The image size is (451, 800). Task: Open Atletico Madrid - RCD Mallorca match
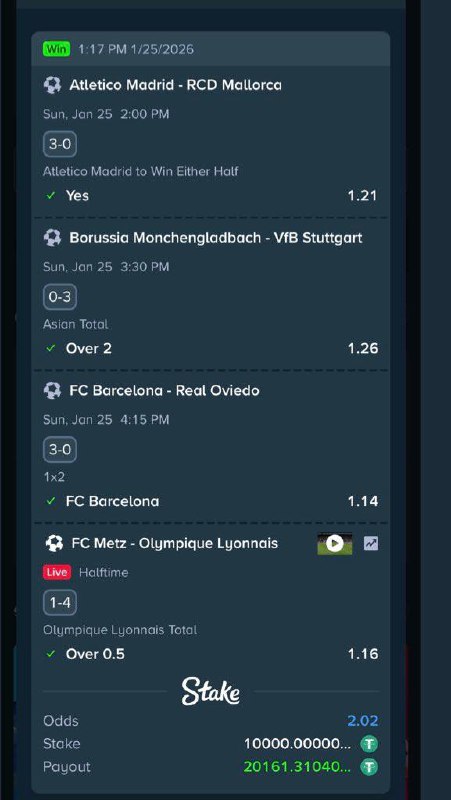coord(176,85)
